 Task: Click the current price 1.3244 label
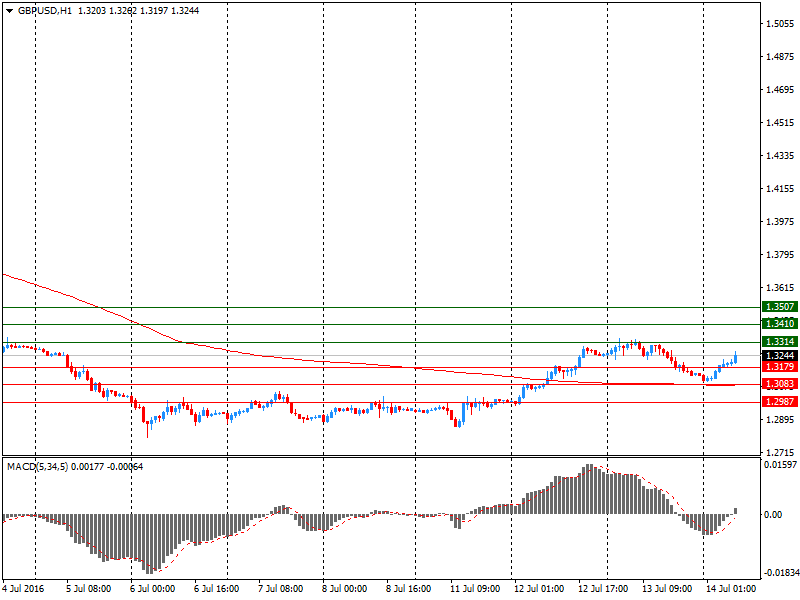click(x=780, y=356)
